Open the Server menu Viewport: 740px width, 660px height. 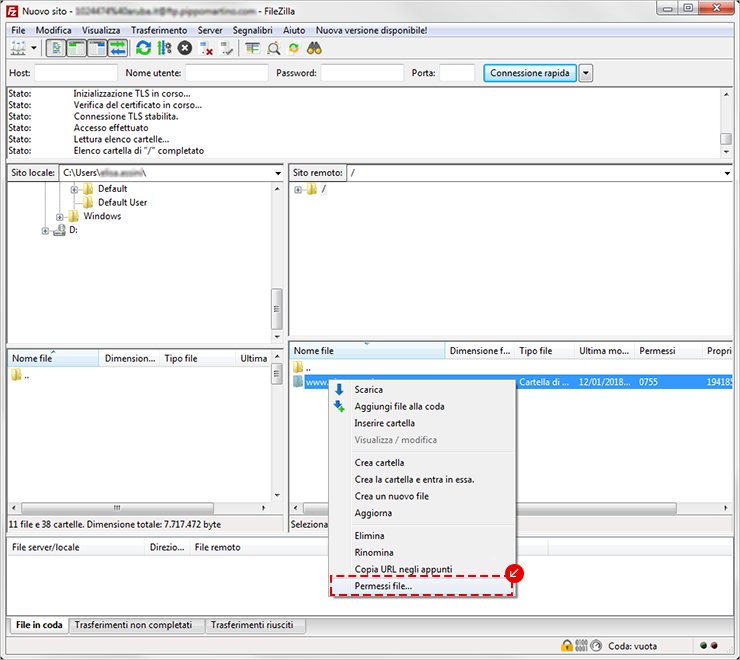click(x=210, y=30)
